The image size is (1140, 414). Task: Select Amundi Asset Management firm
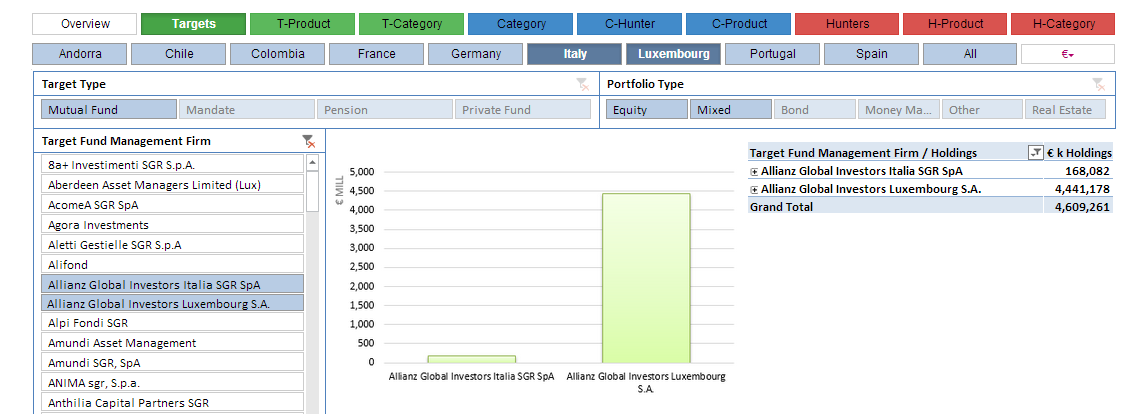pos(172,343)
